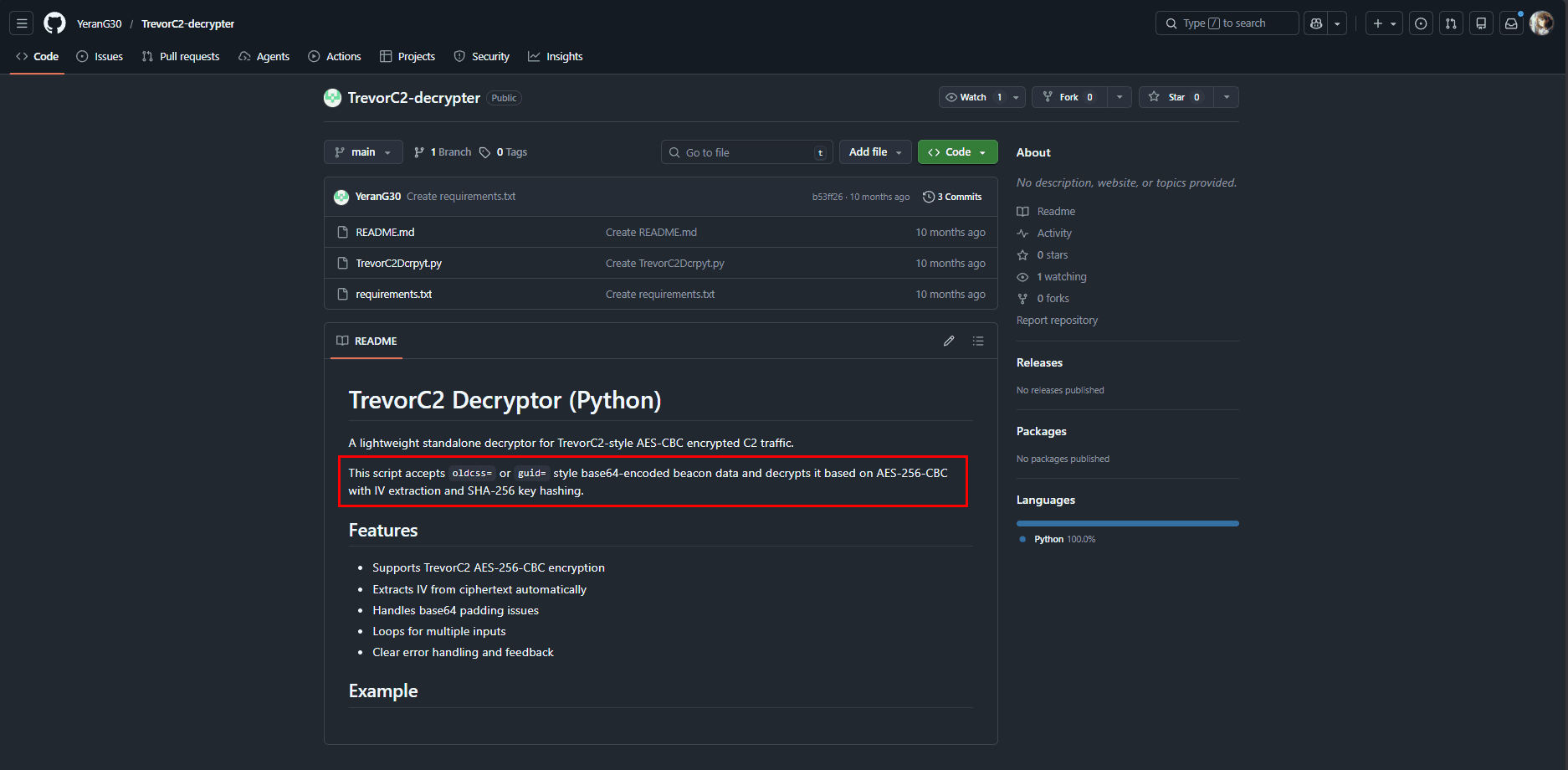Switch to the Insights tab
Image resolution: width=1568 pixels, height=770 pixels.
coord(556,57)
